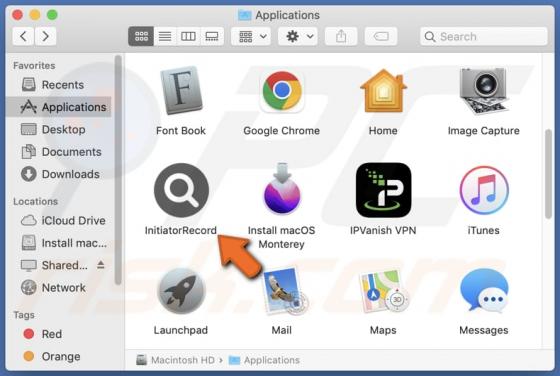
Task: Click Macintosh HD in the path bar
Action: click(x=176, y=360)
